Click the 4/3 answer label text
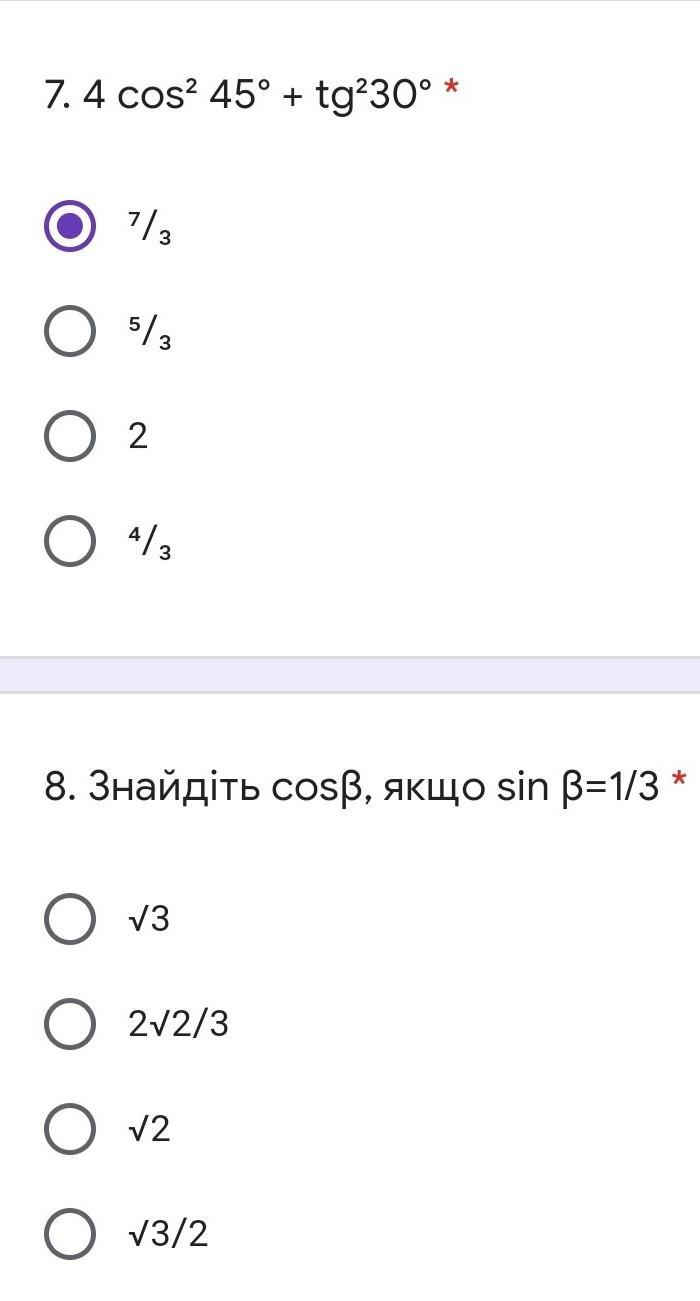700x1301 pixels. point(149,543)
